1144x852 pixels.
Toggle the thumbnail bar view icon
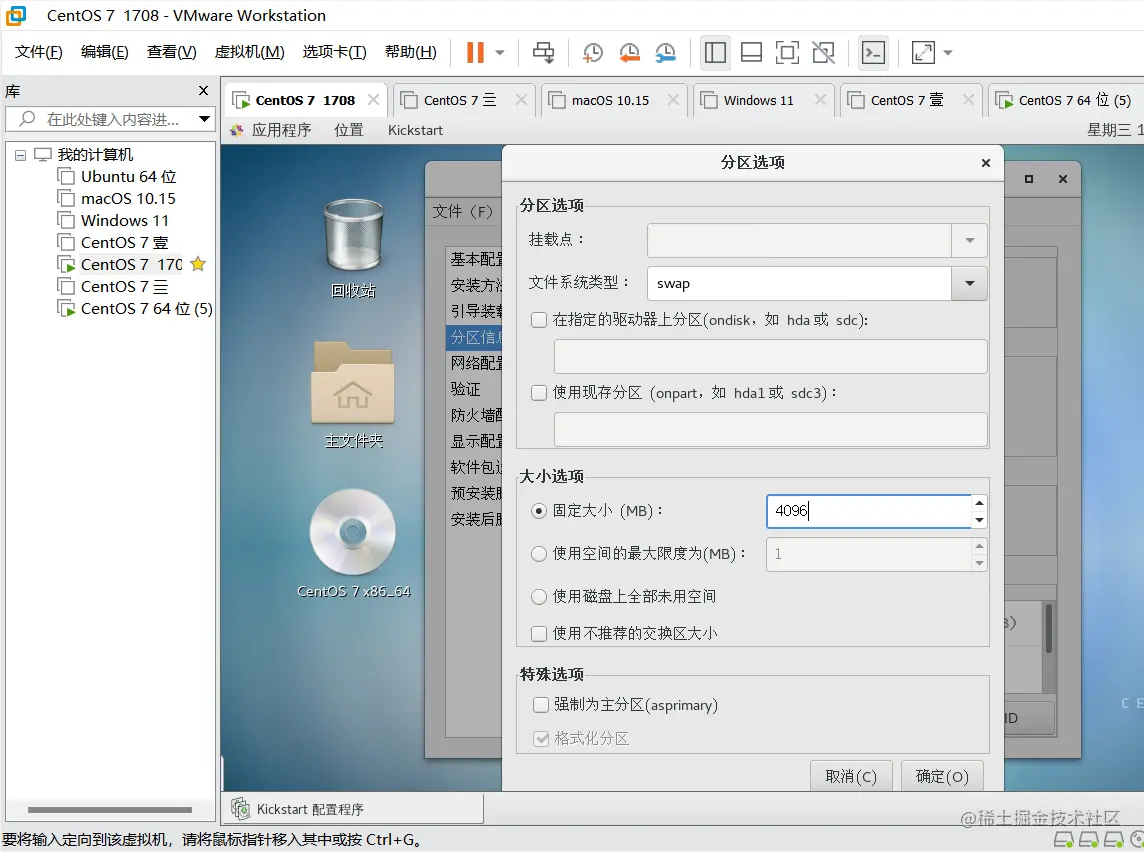[x=751, y=53]
